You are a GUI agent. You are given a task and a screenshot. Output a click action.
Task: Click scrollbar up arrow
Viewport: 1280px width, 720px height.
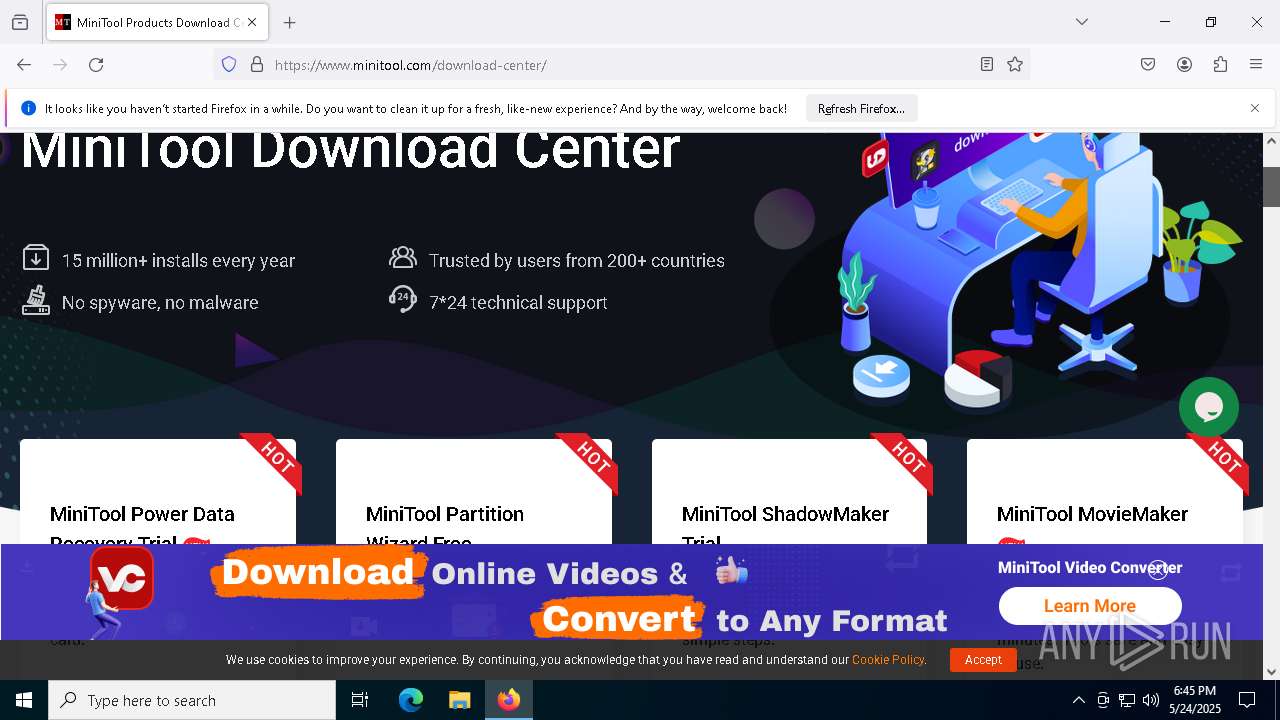tap(1271, 141)
